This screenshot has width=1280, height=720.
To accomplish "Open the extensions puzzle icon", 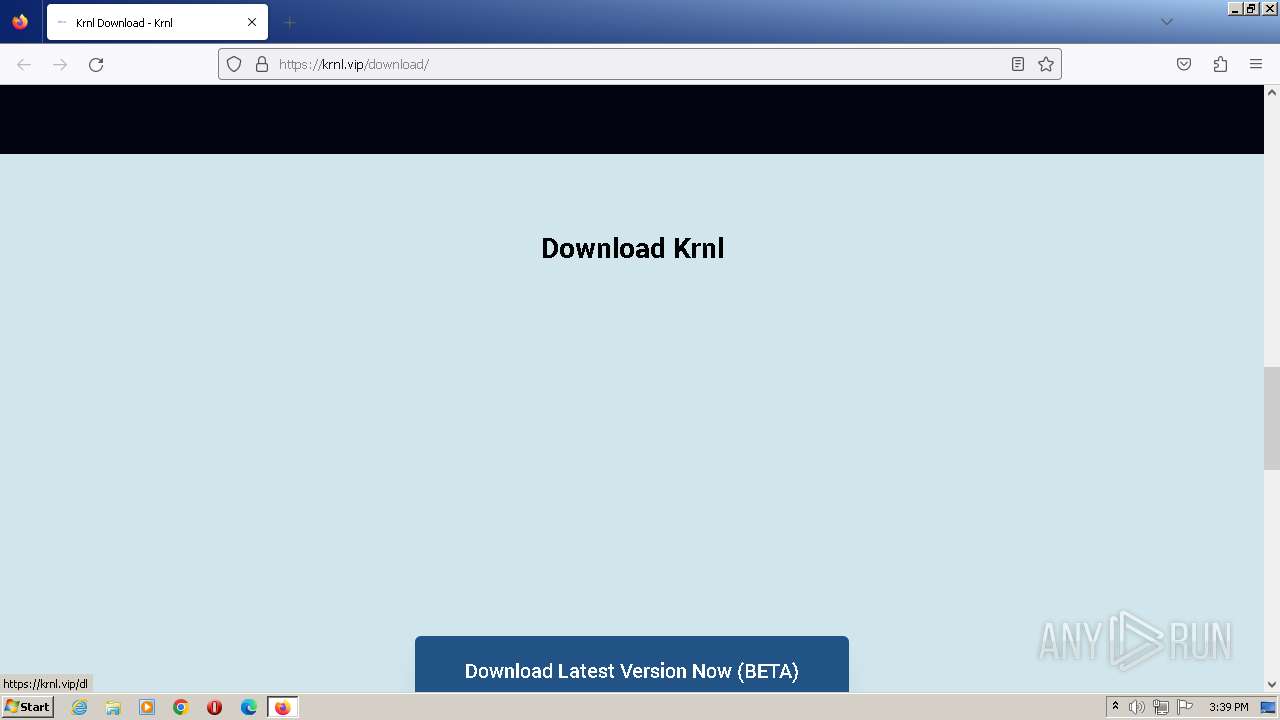I will (x=1220, y=64).
